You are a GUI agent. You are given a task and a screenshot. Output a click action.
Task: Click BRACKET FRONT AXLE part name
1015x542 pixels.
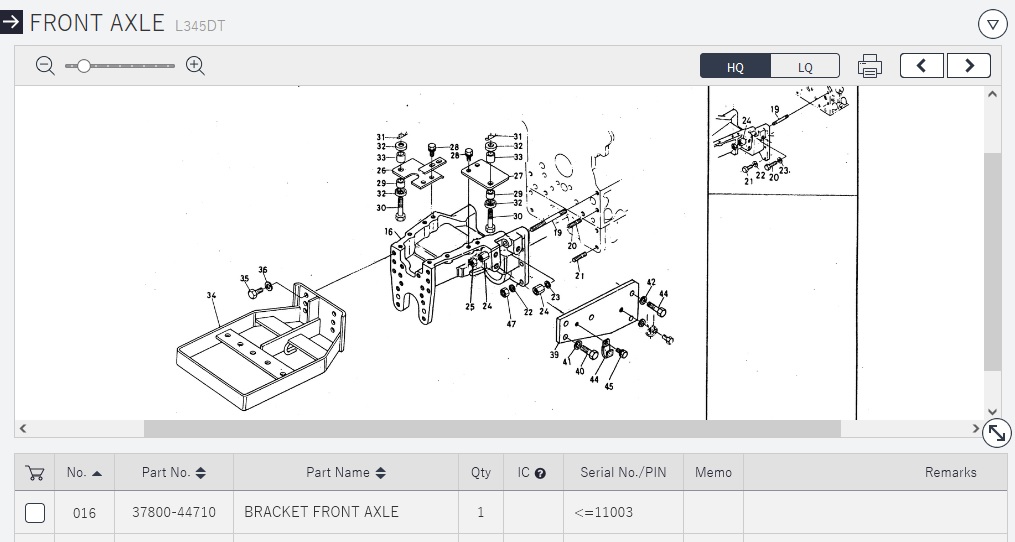tap(321, 512)
